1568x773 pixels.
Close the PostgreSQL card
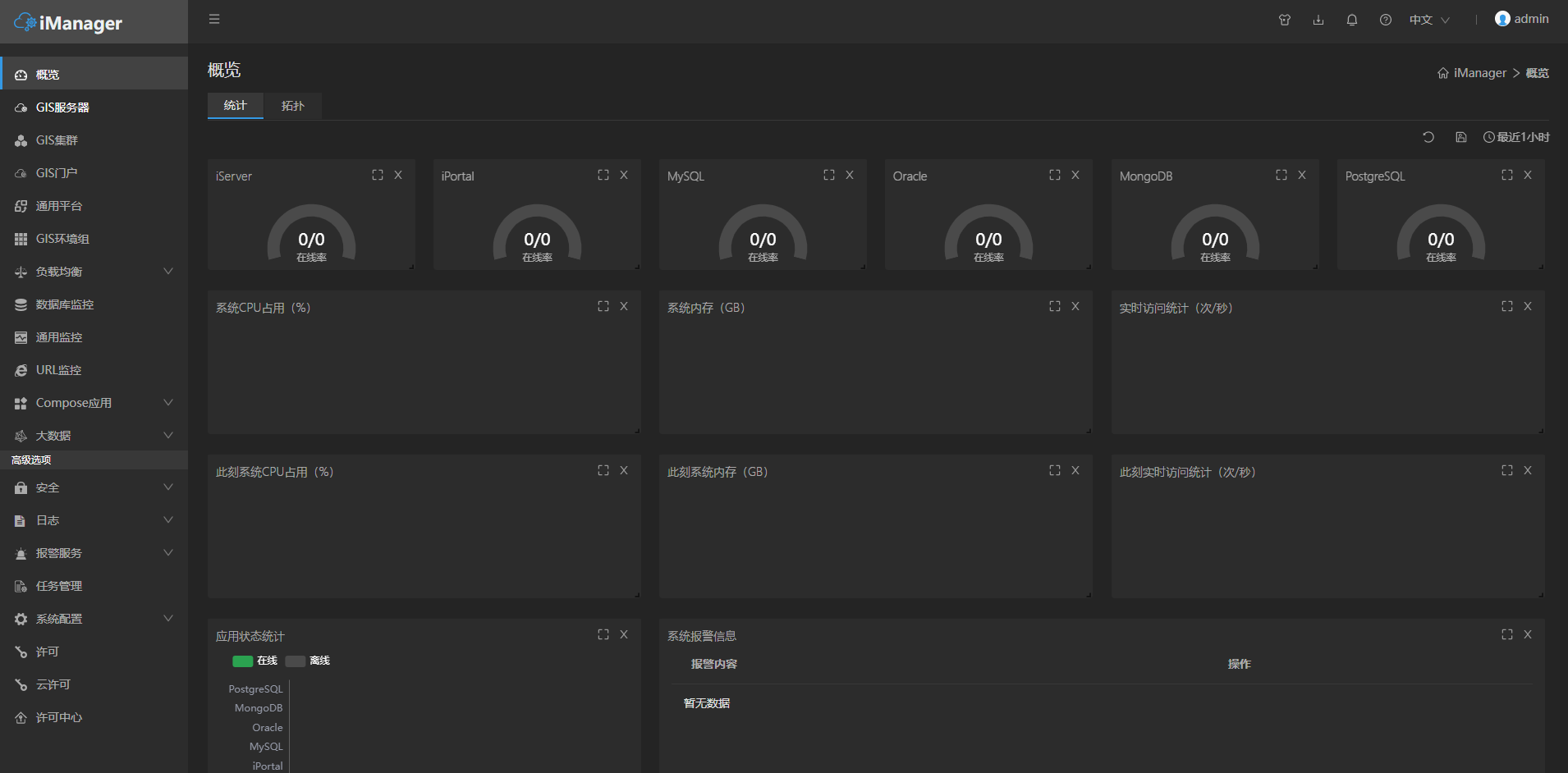click(x=1528, y=175)
